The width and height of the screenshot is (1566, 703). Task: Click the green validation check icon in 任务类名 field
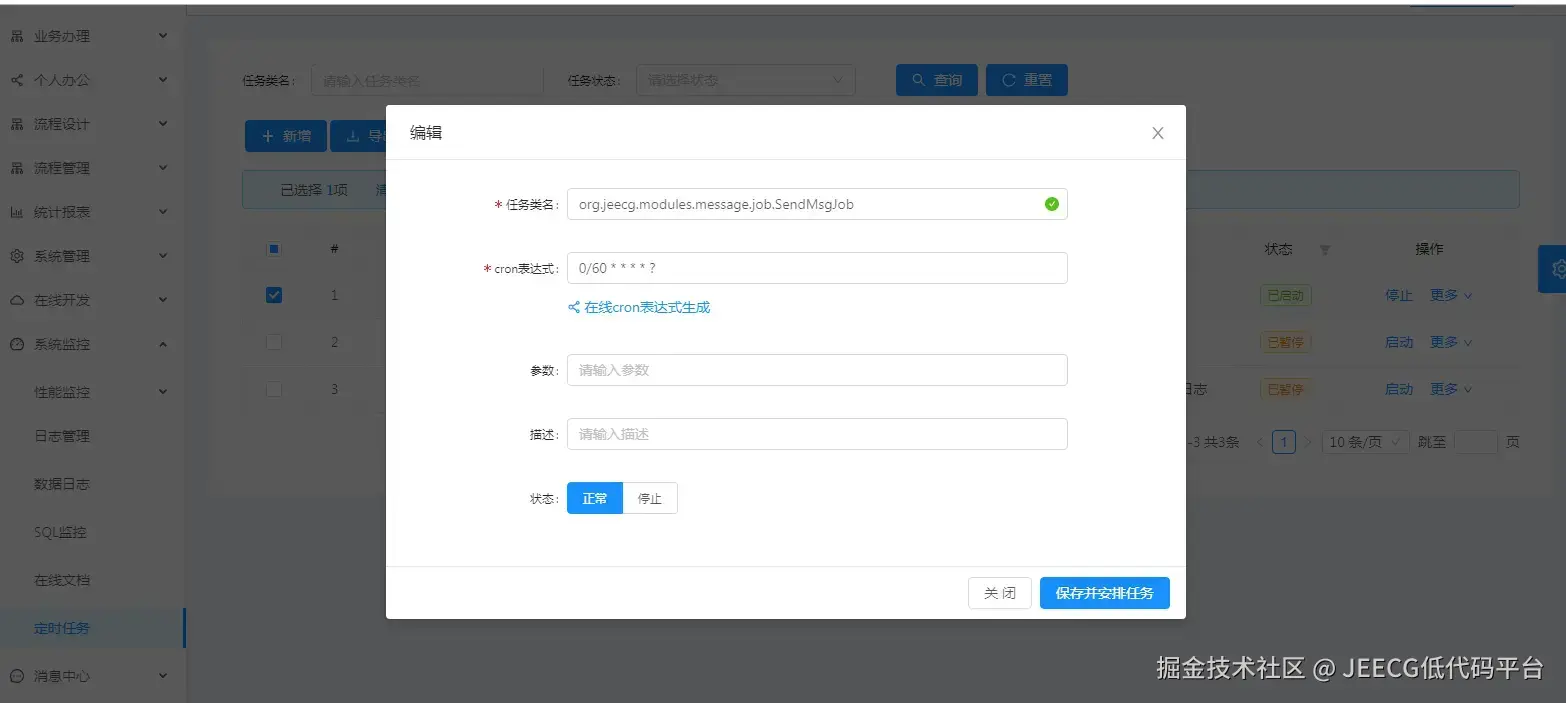pos(1051,204)
